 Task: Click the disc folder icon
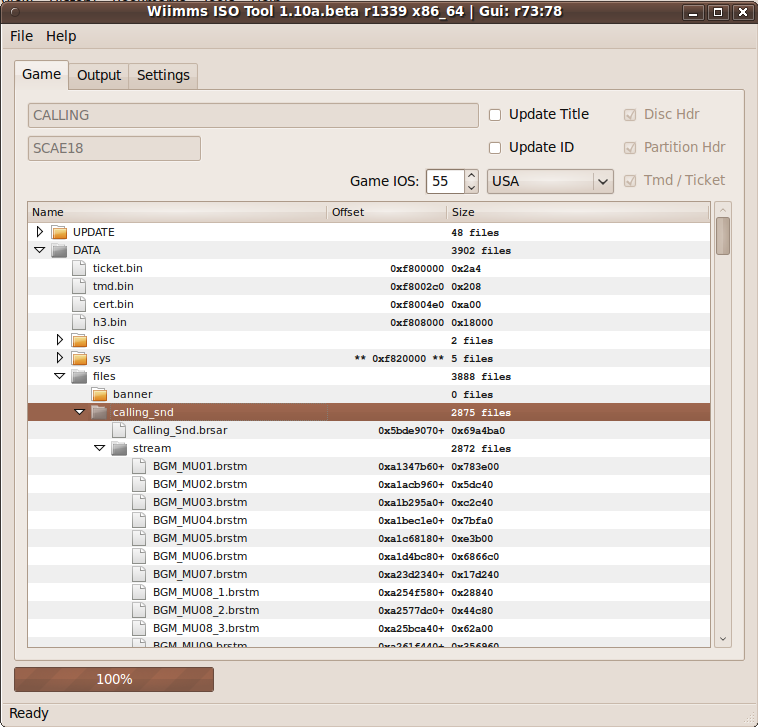click(x=79, y=340)
